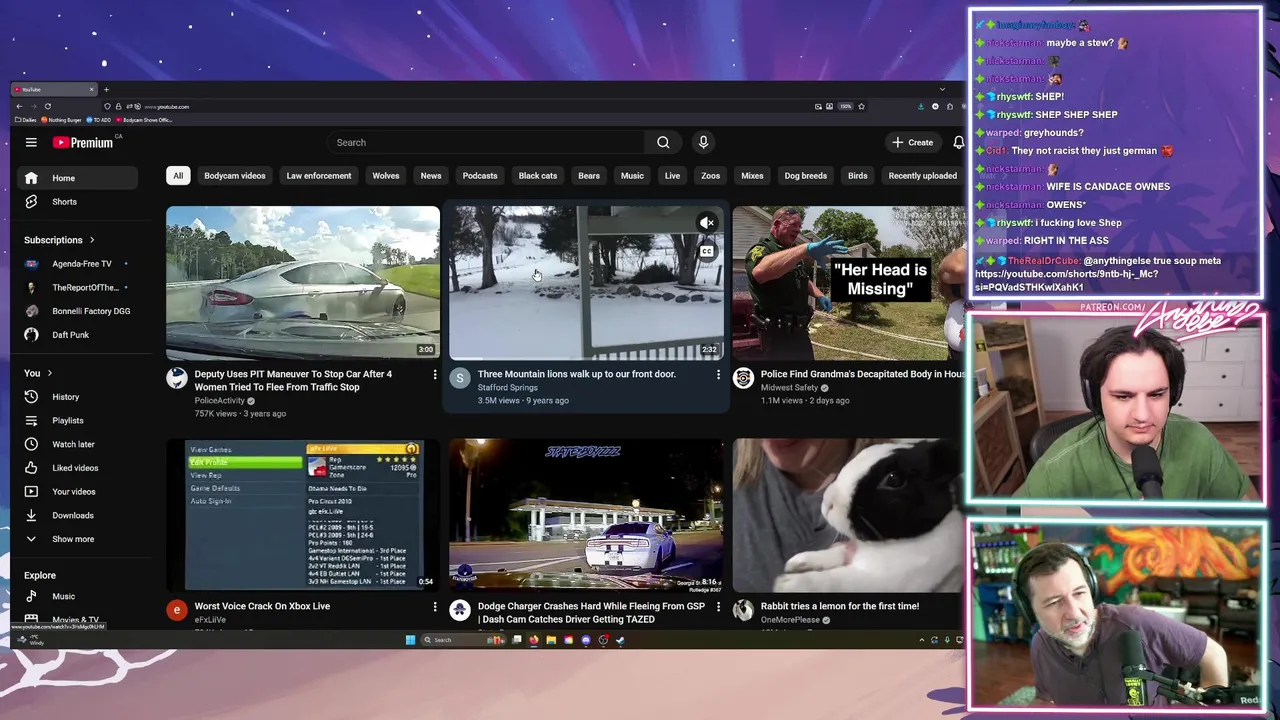The width and height of the screenshot is (1280, 720).
Task: Click the Stafford Springs channel avatar
Action: point(460,378)
